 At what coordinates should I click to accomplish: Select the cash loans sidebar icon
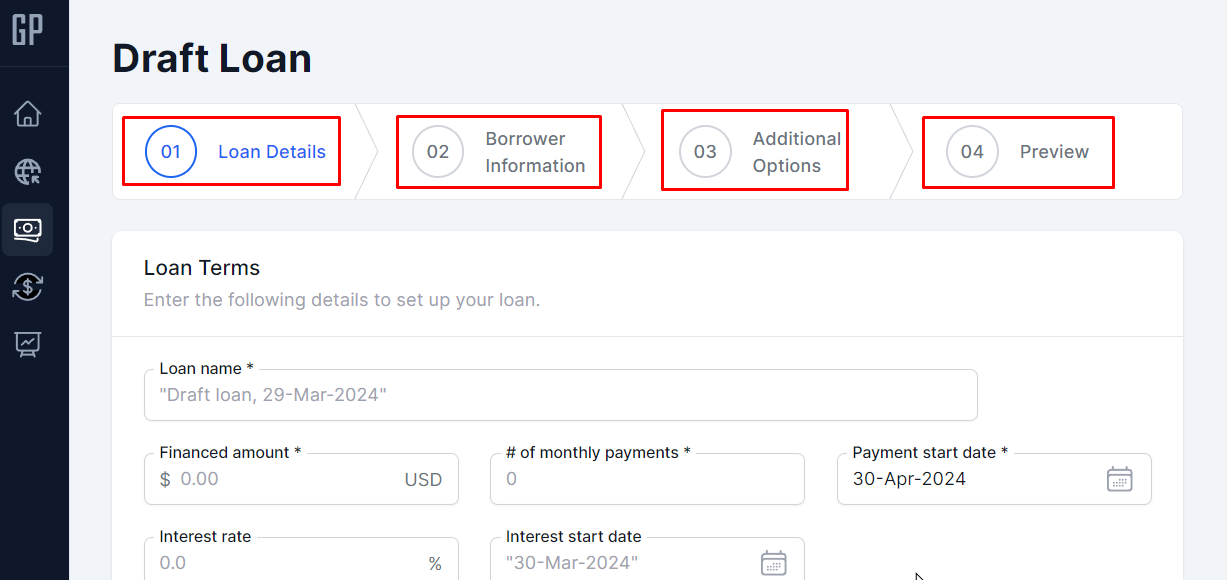27,230
